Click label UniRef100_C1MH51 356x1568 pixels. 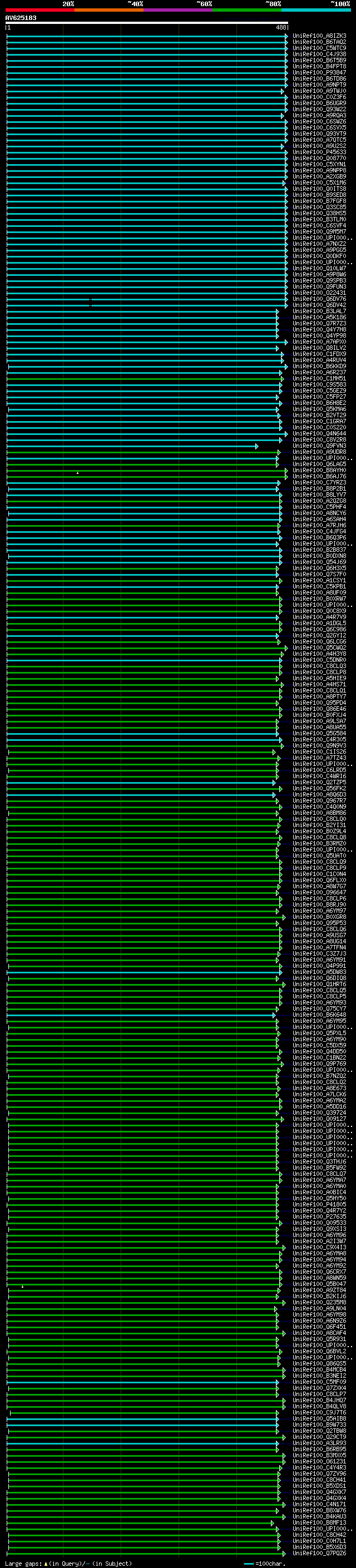click(319, 379)
